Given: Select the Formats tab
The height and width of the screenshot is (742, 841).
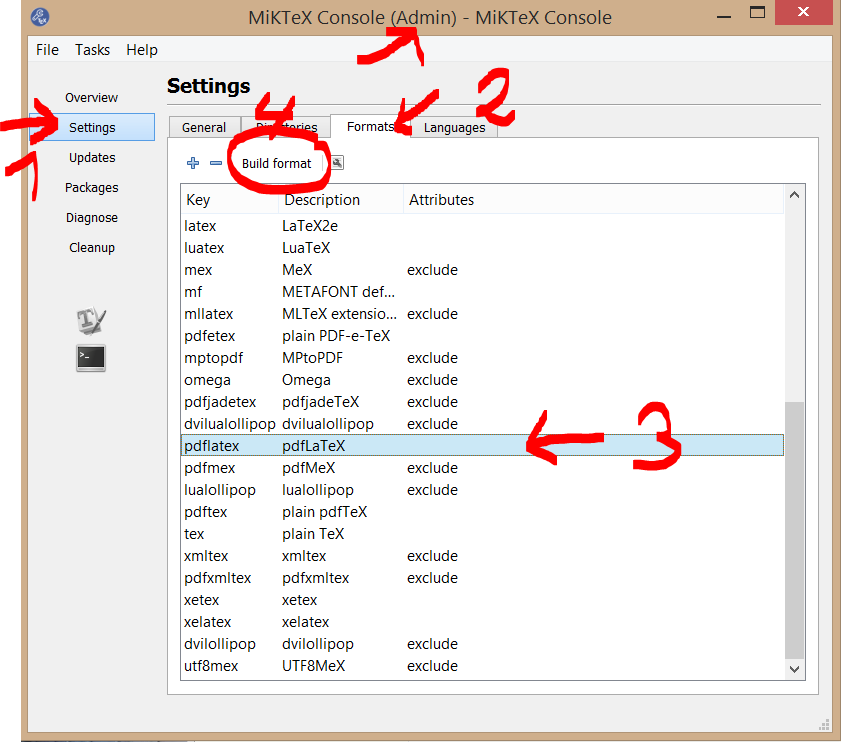Looking at the screenshot, I should 371,126.
